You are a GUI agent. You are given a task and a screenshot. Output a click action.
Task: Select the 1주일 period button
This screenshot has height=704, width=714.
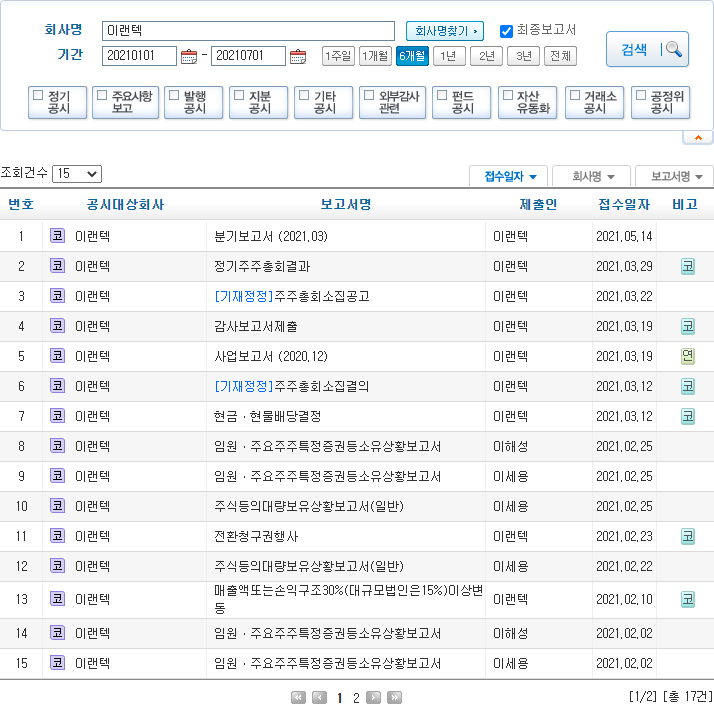[x=338, y=56]
